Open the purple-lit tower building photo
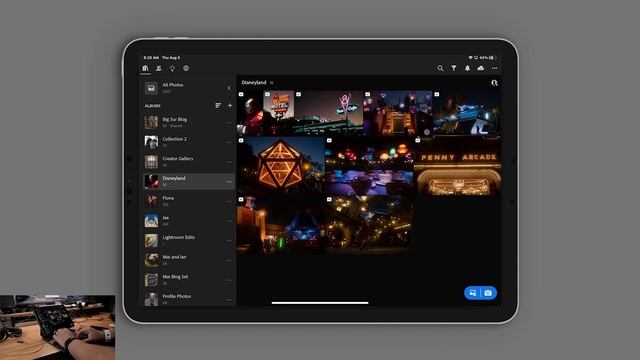This screenshot has width=640, height=360. 398,113
